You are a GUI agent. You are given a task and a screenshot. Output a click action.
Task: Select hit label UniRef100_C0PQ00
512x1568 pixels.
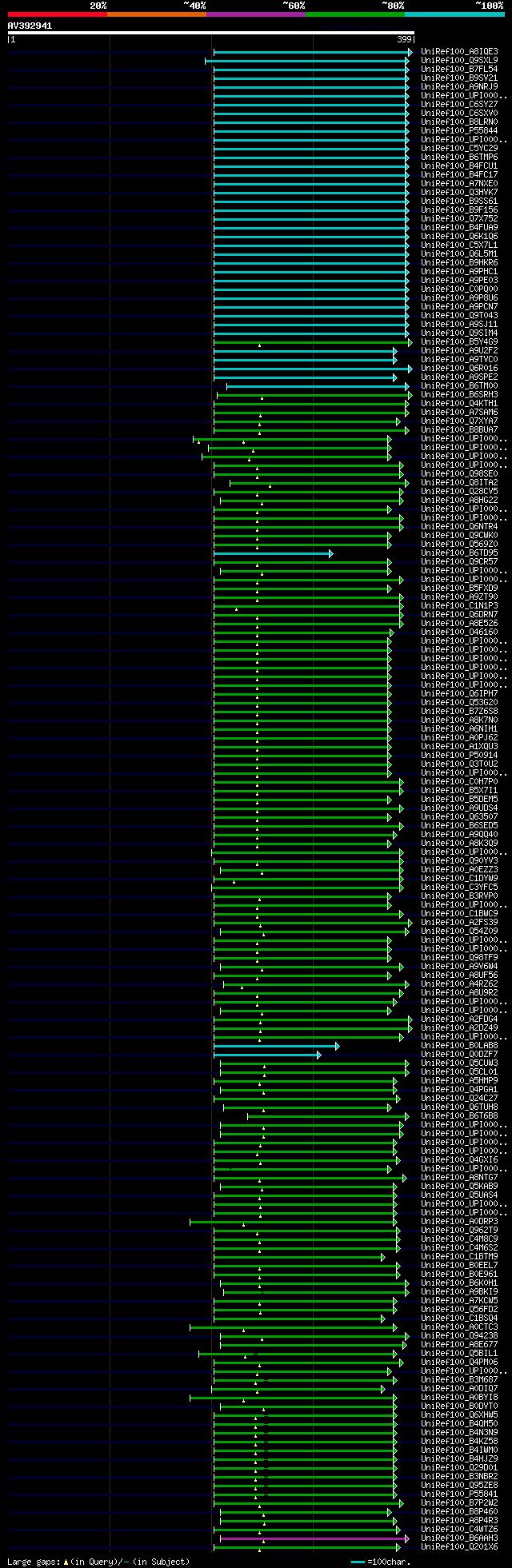pos(459,289)
